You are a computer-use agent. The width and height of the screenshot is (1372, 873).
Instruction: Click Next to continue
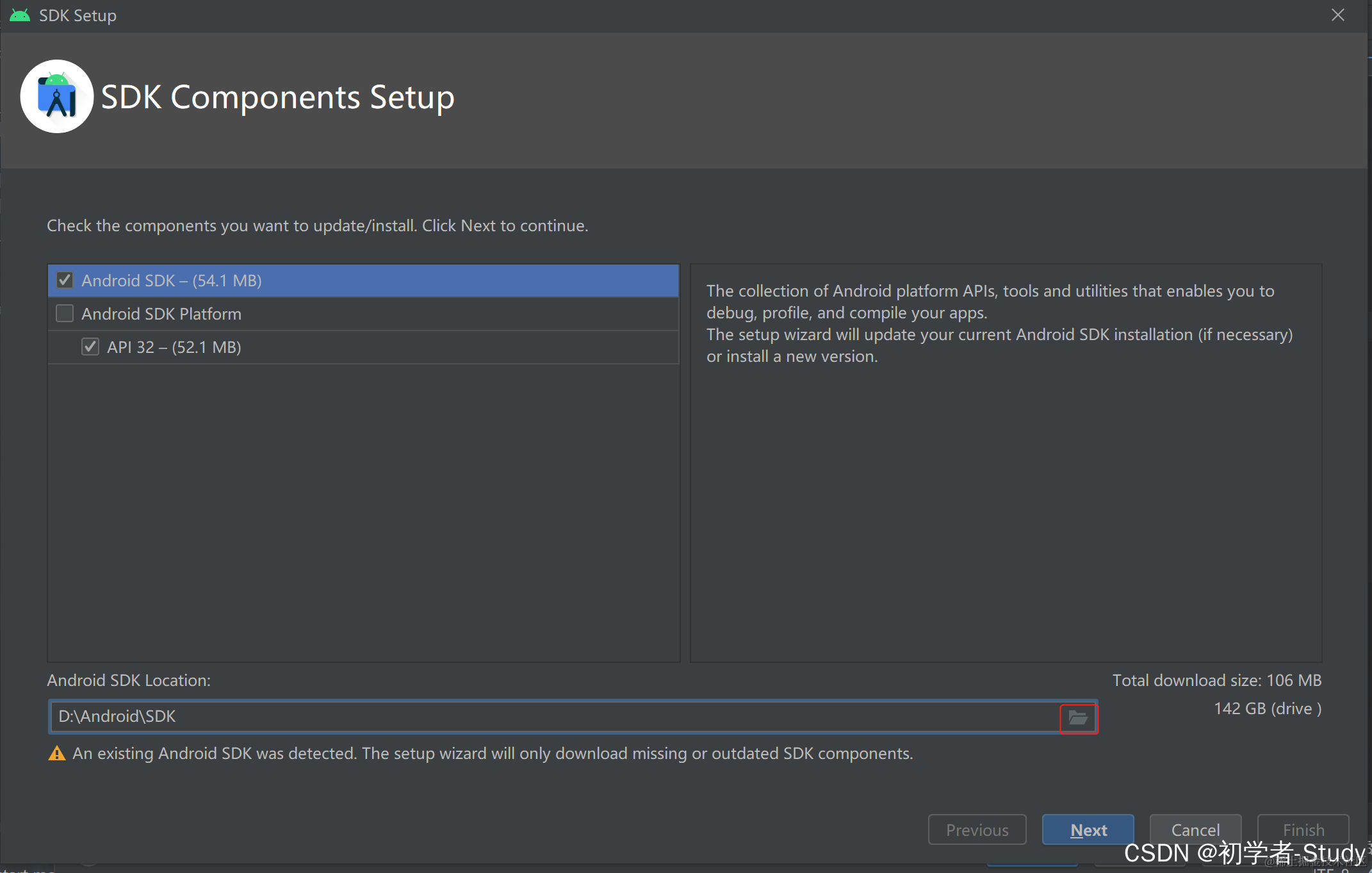(x=1088, y=830)
